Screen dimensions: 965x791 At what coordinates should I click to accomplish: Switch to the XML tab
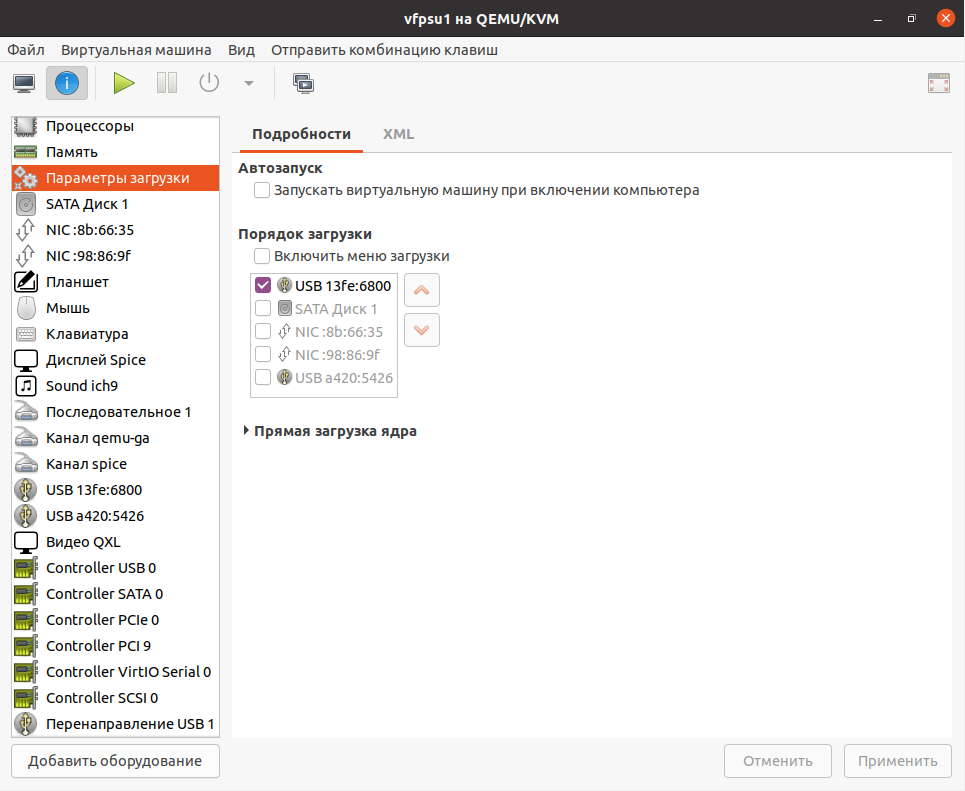click(x=398, y=134)
